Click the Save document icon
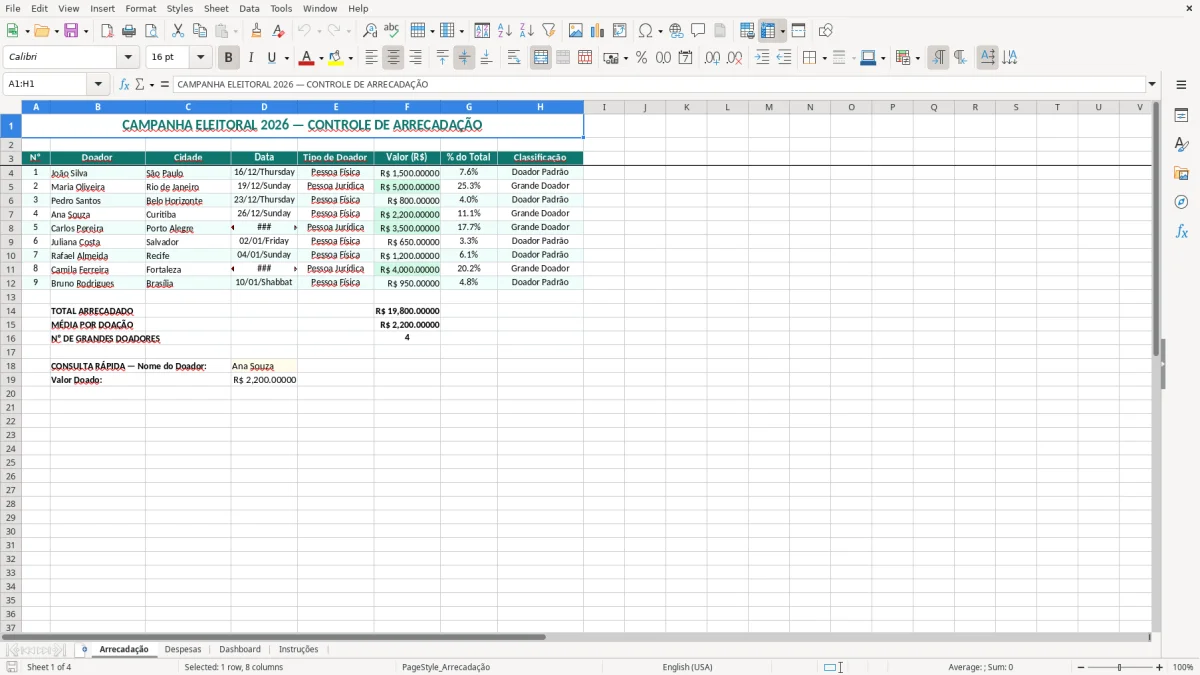 click(71, 31)
